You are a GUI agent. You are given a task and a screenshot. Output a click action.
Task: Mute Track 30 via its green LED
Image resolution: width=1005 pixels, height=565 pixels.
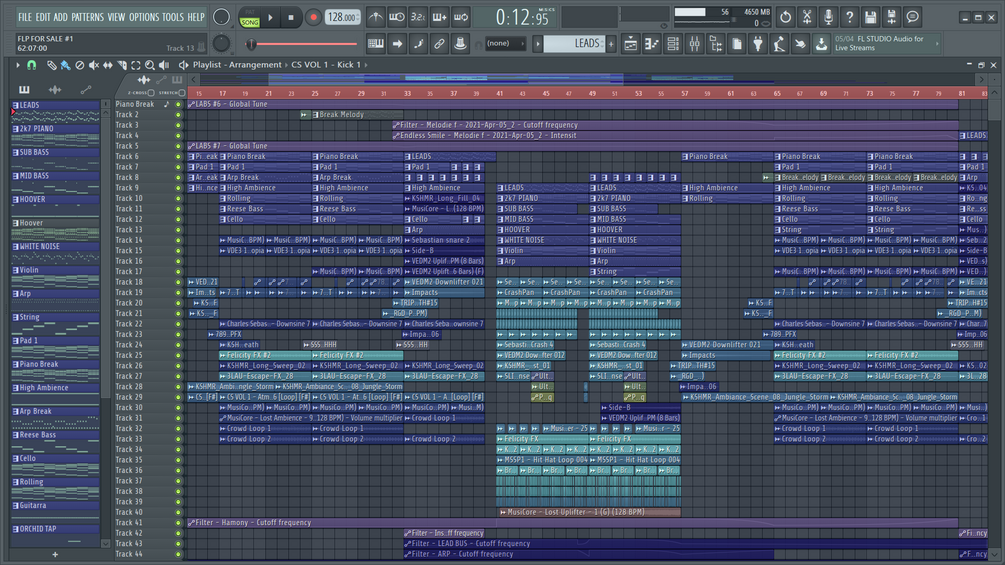pos(178,407)
